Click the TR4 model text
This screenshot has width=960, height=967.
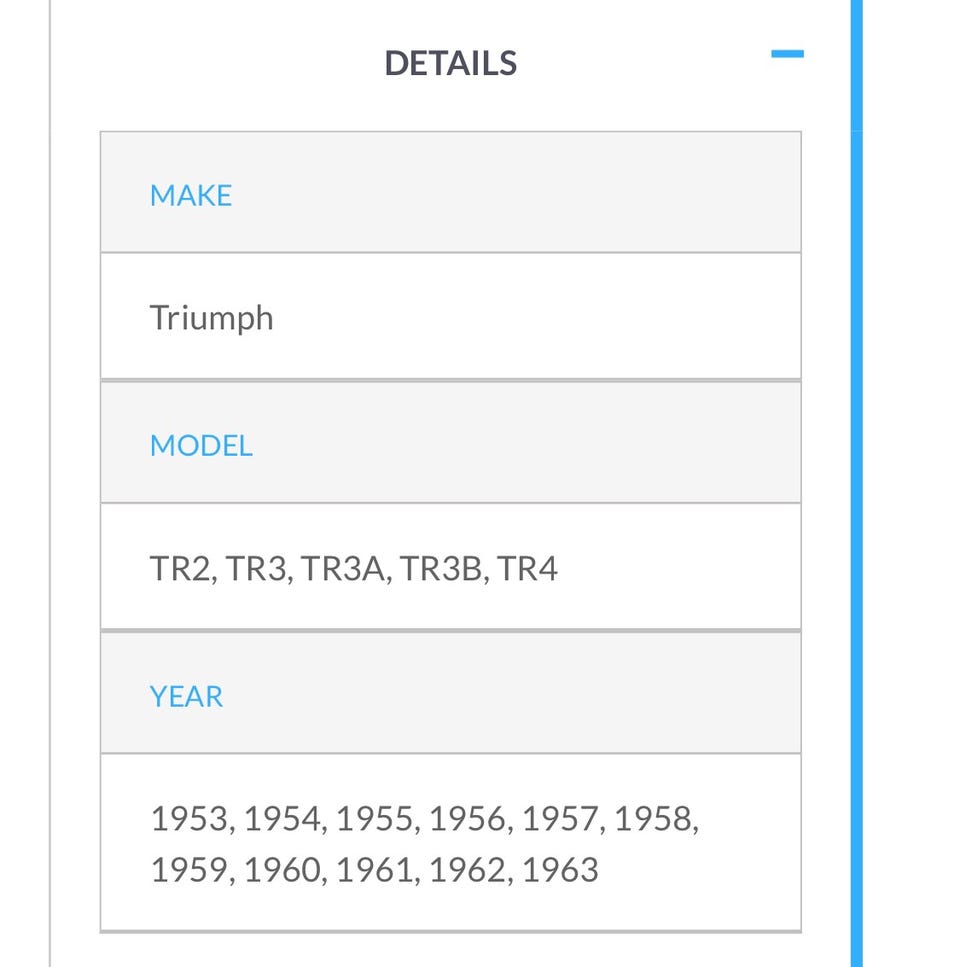coord(528,569)
